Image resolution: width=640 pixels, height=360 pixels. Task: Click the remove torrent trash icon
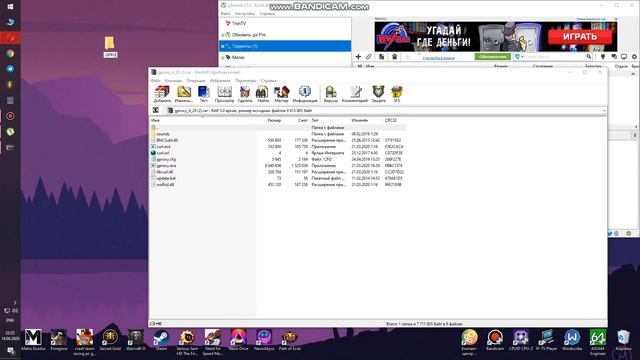pyautogui.click(x=394, y=57)
